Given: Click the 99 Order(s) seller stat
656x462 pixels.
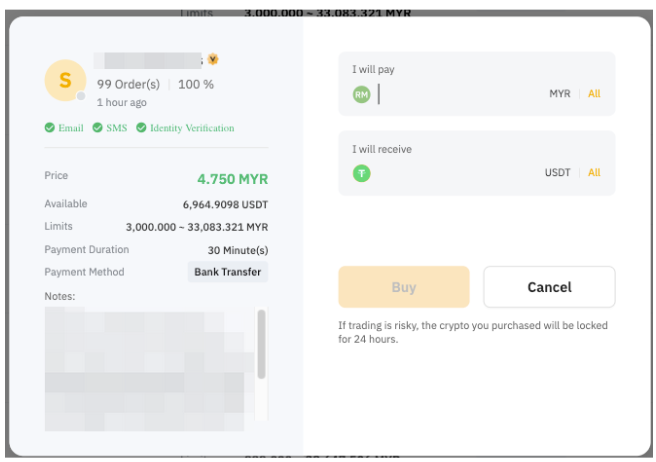Looking at the screenshot, I should coord(128,84).
